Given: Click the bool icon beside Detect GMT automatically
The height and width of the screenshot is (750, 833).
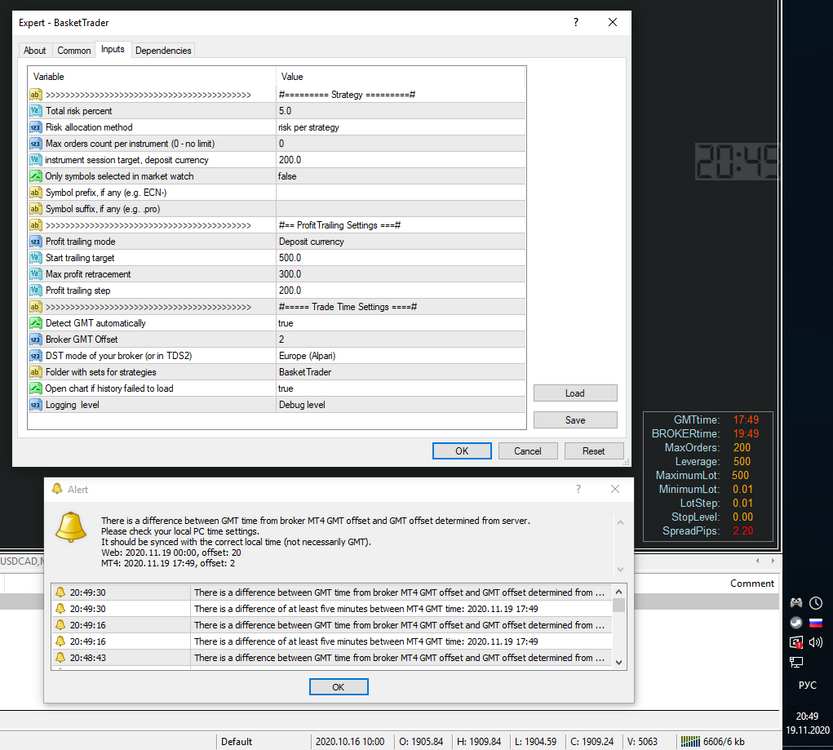Looking at the screenshot, I should (x=35, y=323).
